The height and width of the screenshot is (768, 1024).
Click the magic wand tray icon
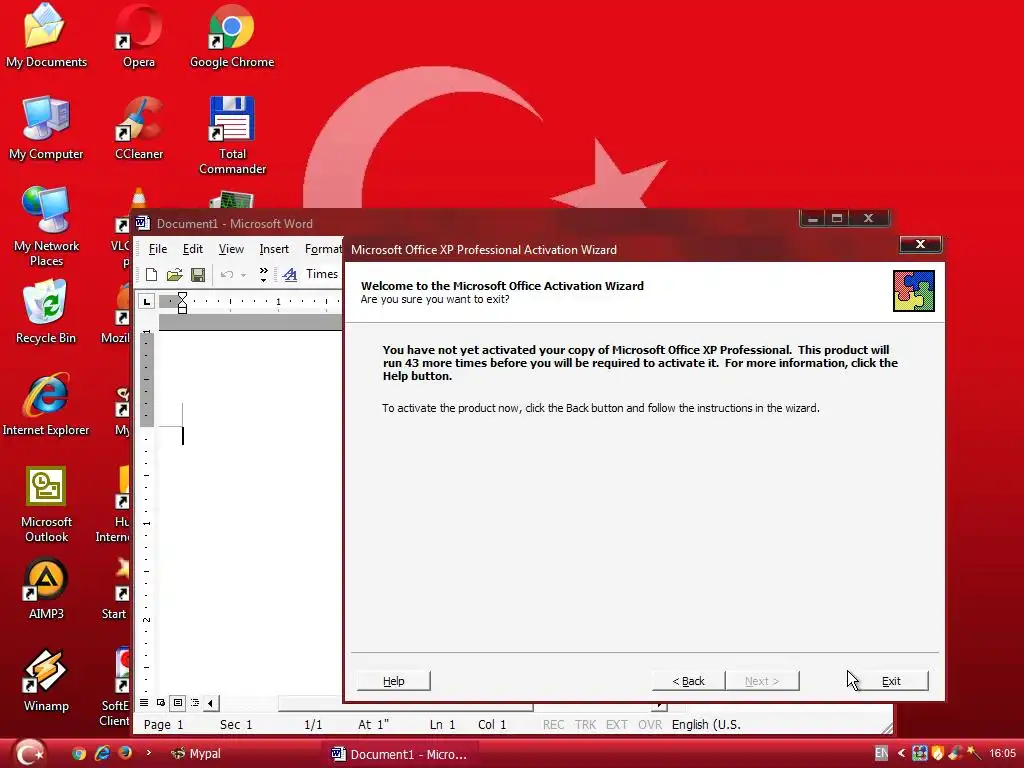[x=974, y=754]
